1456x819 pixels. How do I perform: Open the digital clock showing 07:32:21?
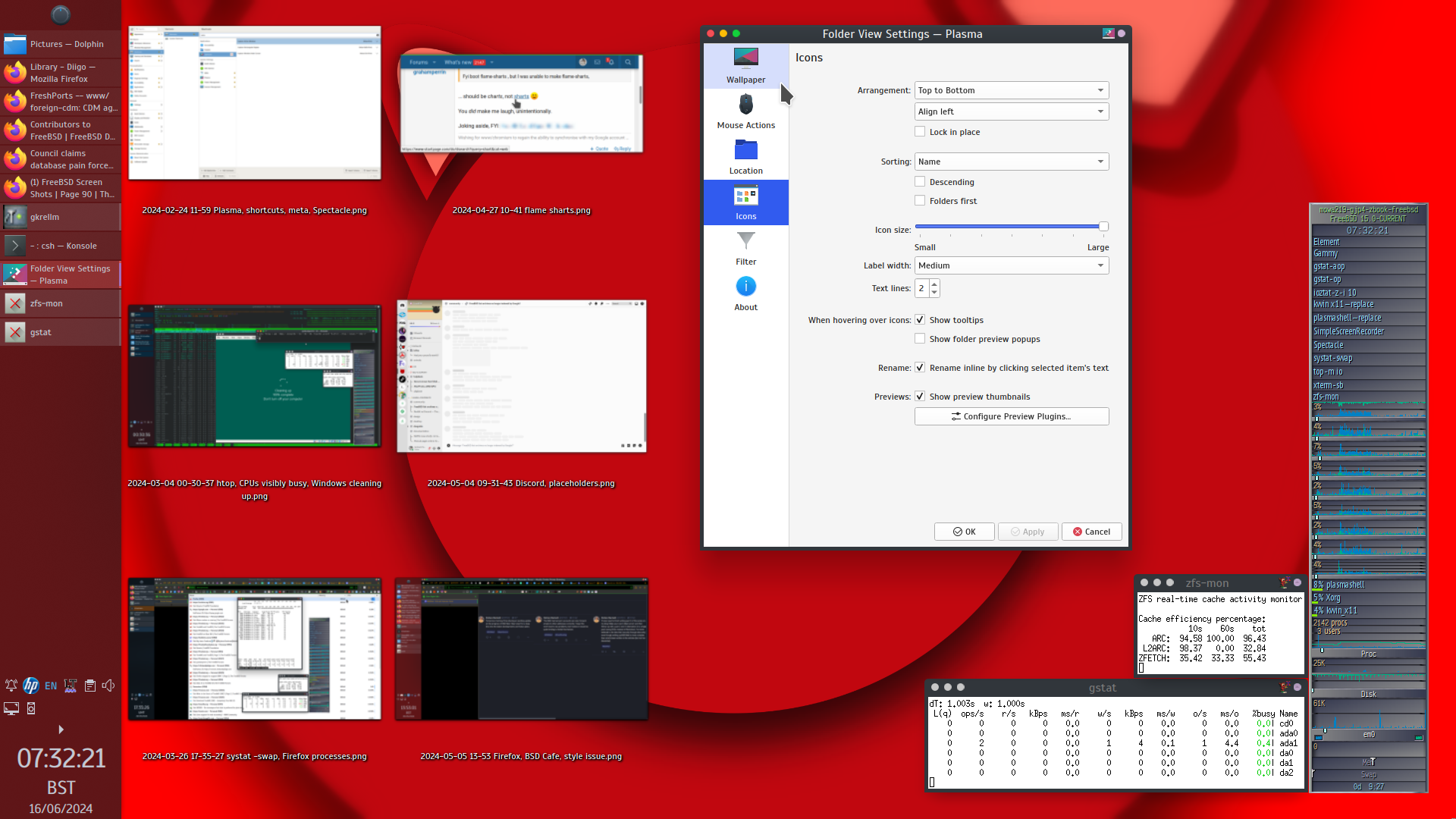pyautogui.click(x=61, y=758)
